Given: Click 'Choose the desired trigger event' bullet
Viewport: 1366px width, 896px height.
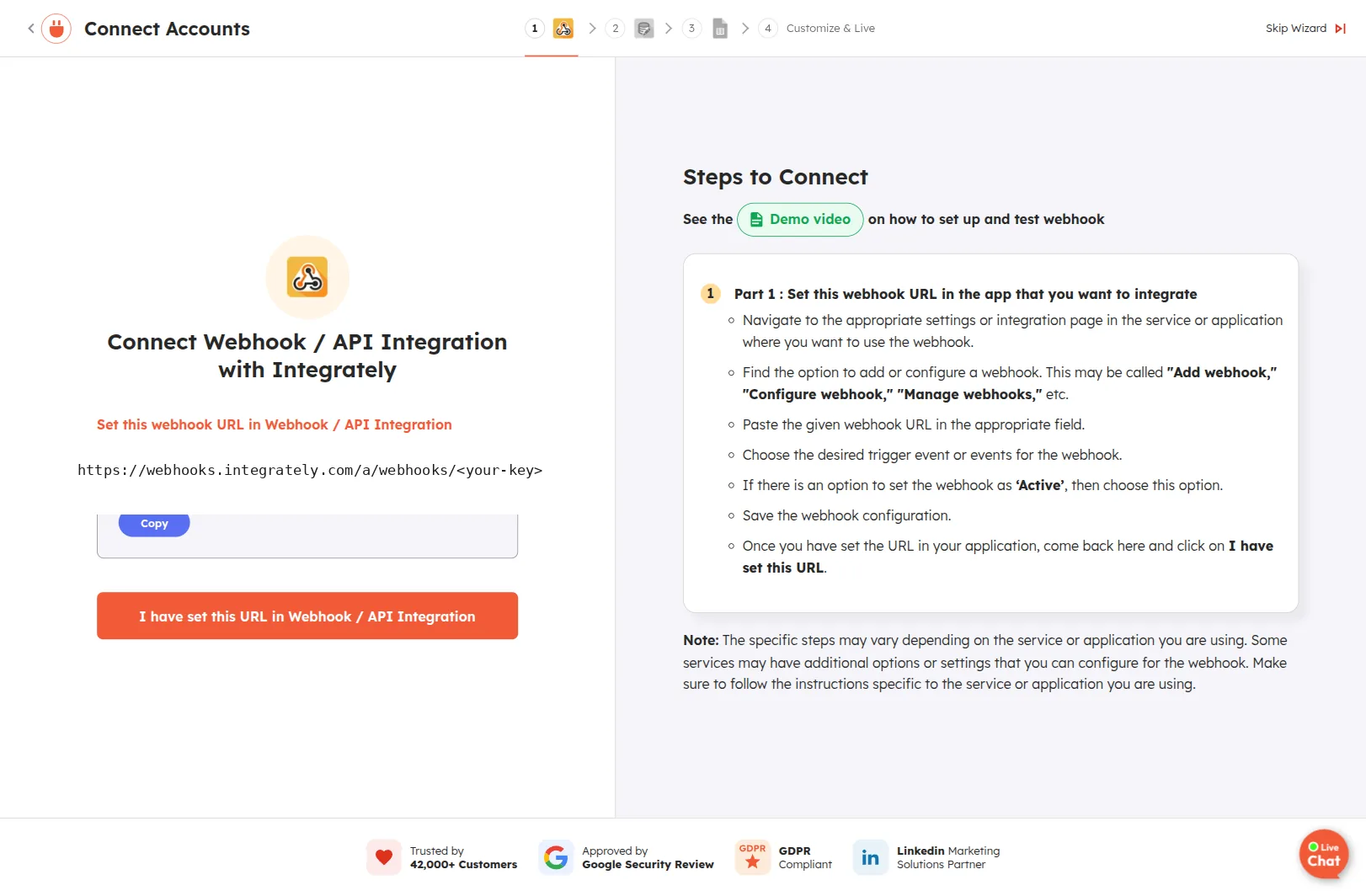Looking at the screenshot, I should point(932,455).
